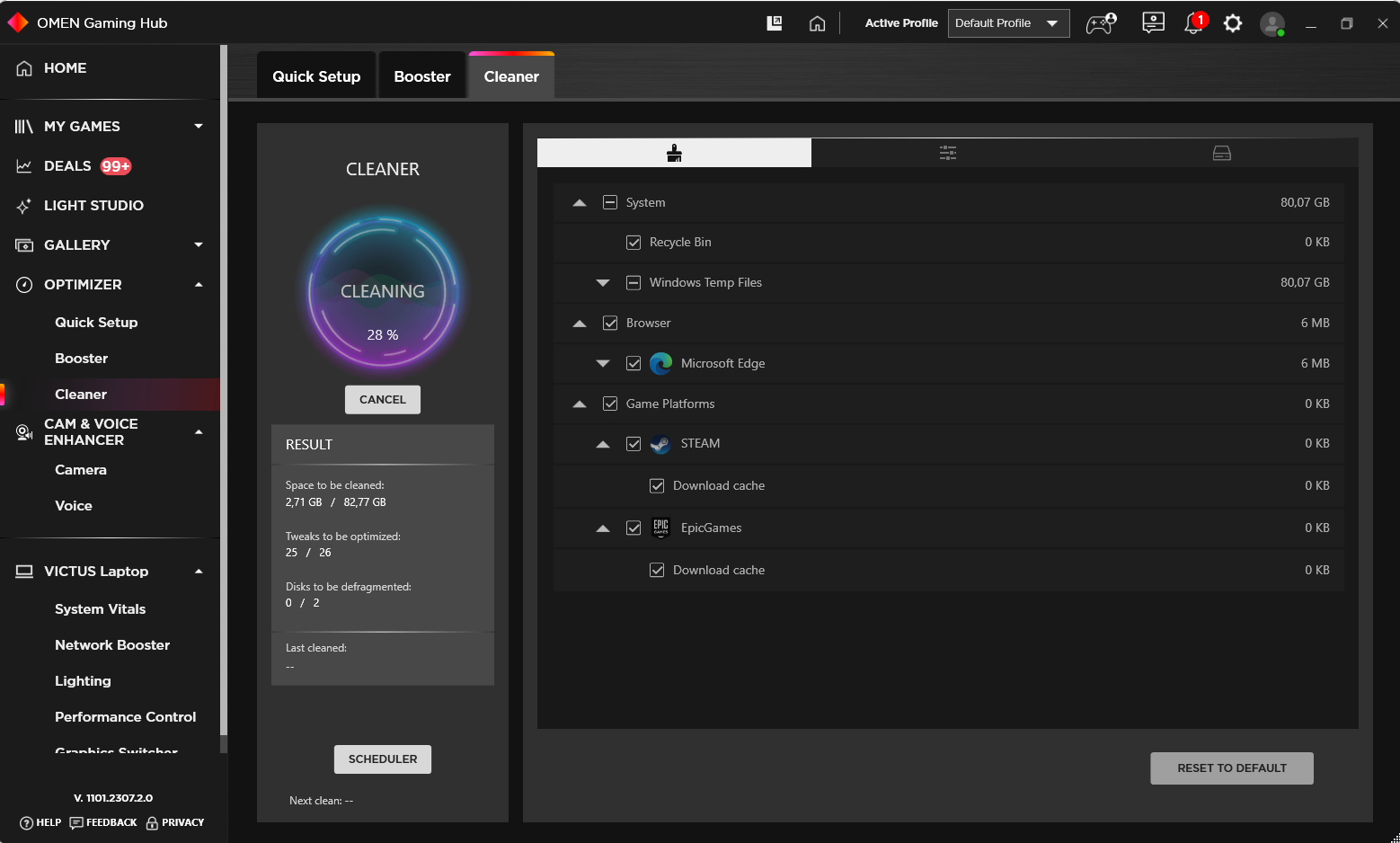Expand the Windows Temp Files row
The width and height of the screenshot is (1400, 843).
[x=603, y=283]
